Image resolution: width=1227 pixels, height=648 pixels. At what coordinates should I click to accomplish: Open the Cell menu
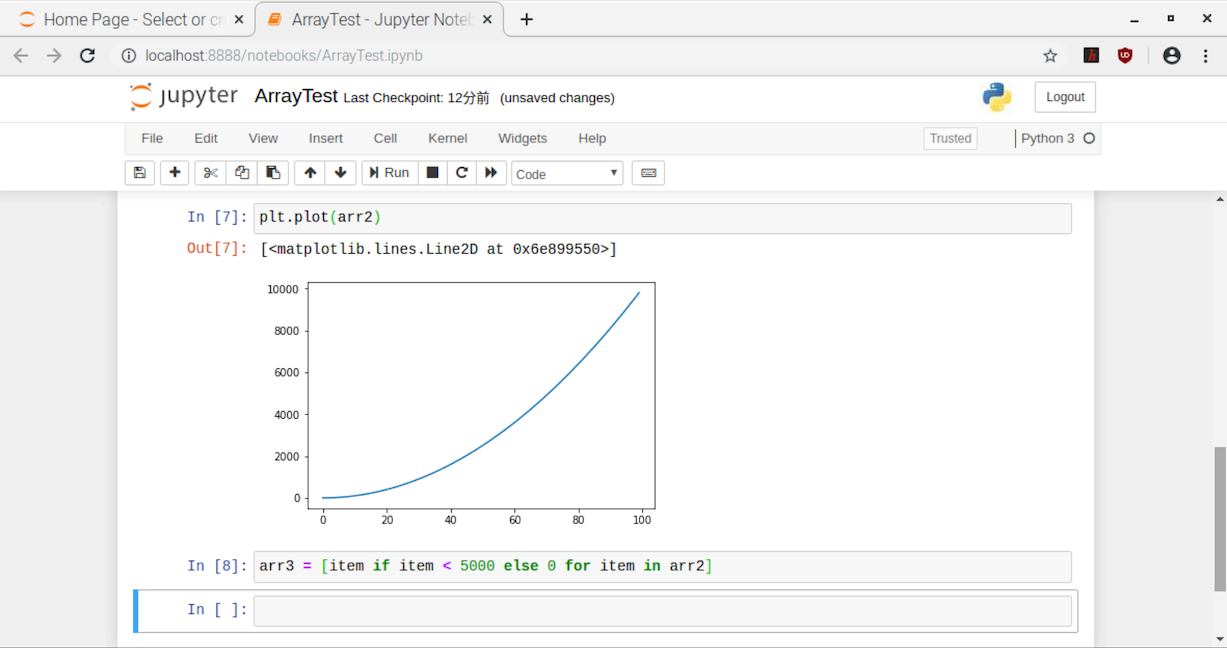(385, 138)
